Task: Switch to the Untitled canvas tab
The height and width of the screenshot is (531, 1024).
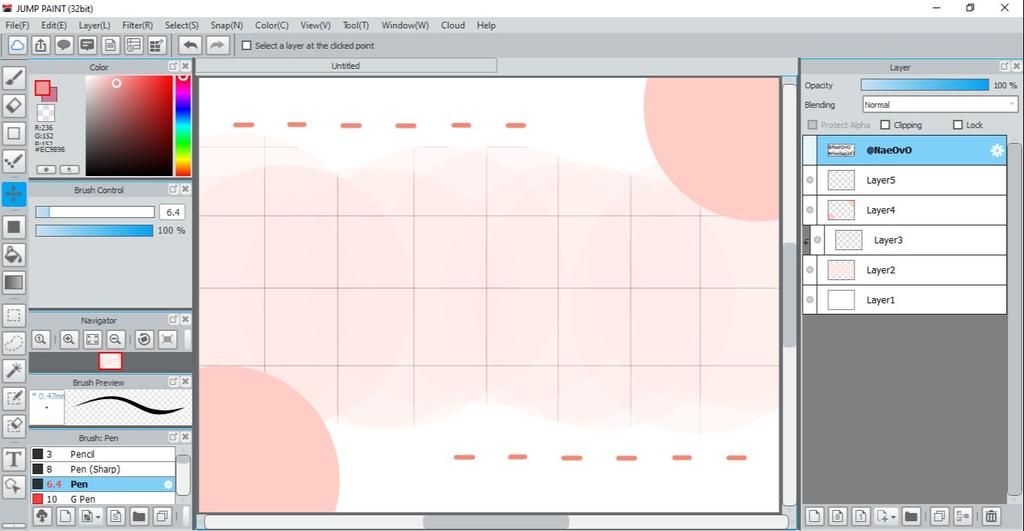Action: coord(345,66)
